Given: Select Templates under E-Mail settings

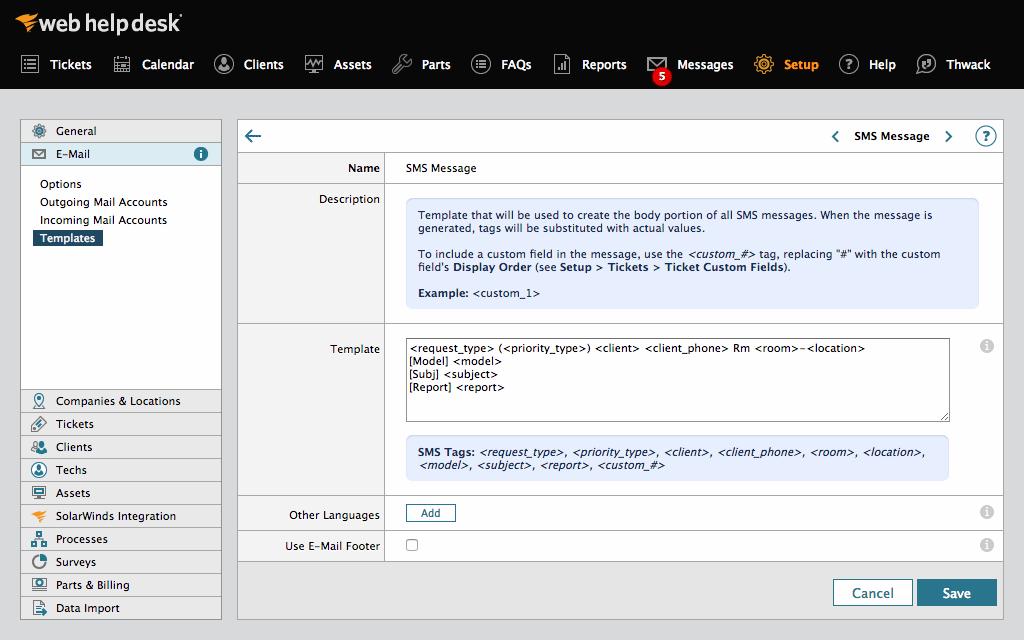Looking at the screenshot, I should coord(67,238).
